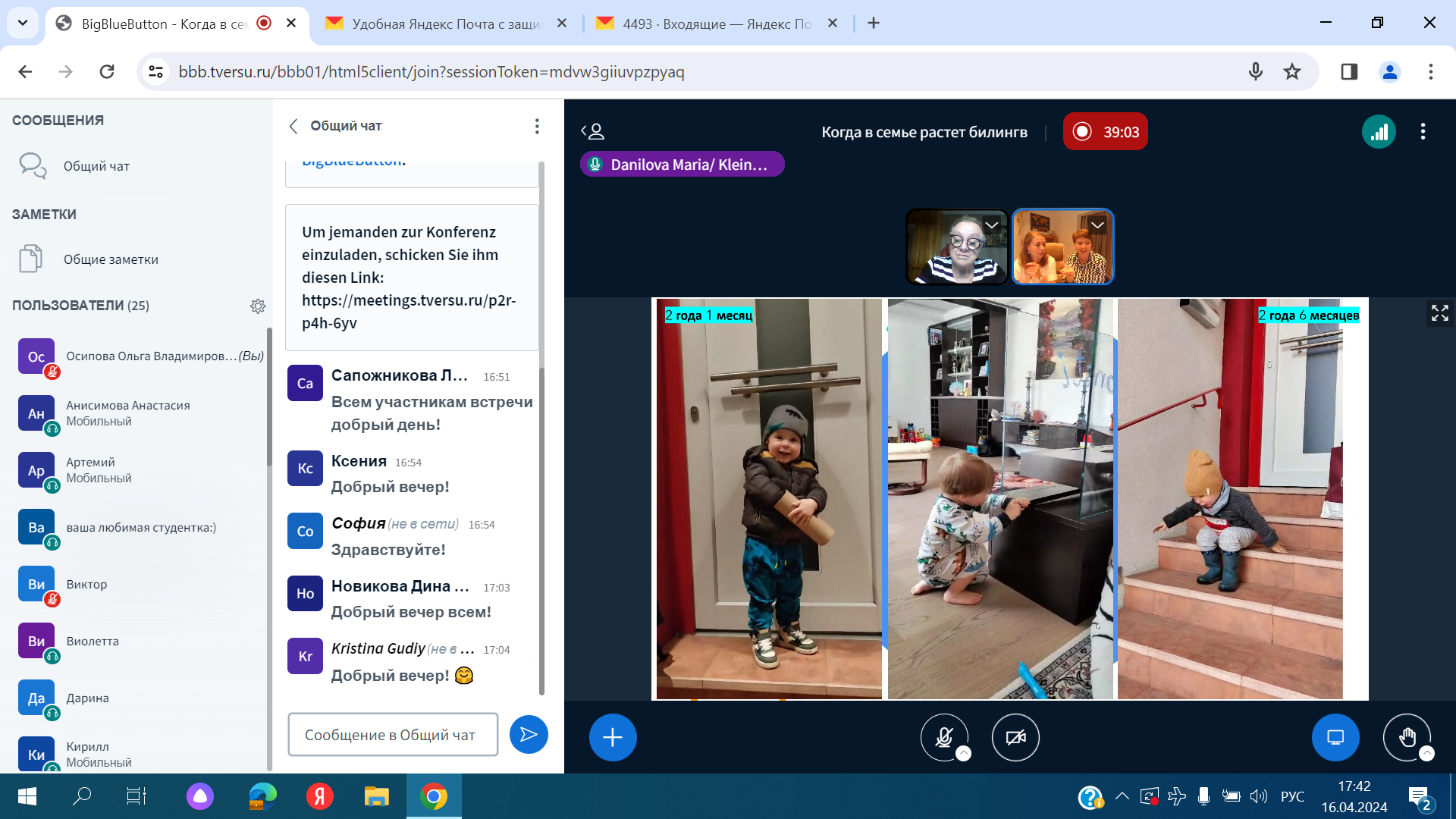Click the share screen button
The image size is (1456, 819).
coord(1335,737)
